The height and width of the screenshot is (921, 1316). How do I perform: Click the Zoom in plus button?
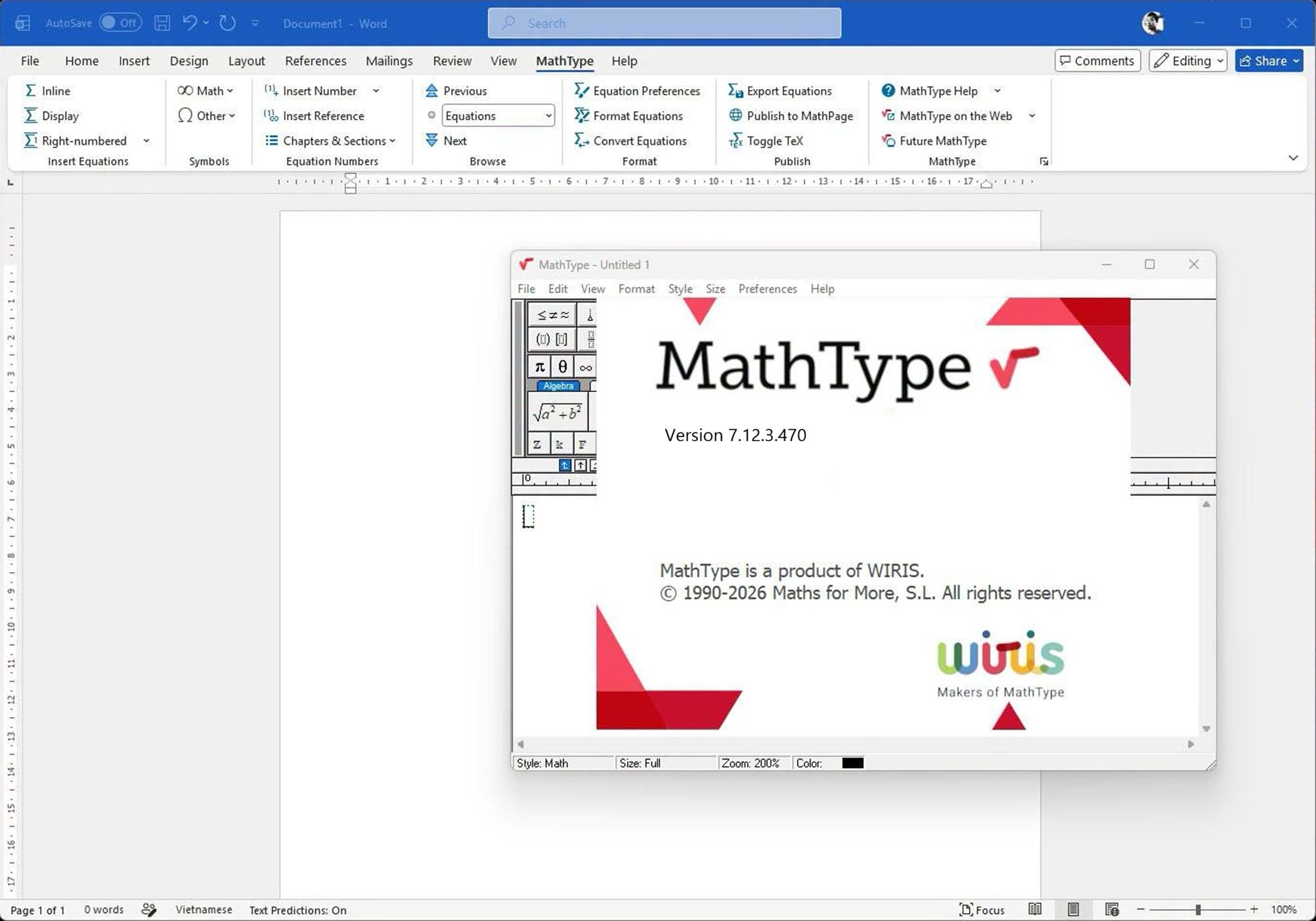click(1254, 910)
